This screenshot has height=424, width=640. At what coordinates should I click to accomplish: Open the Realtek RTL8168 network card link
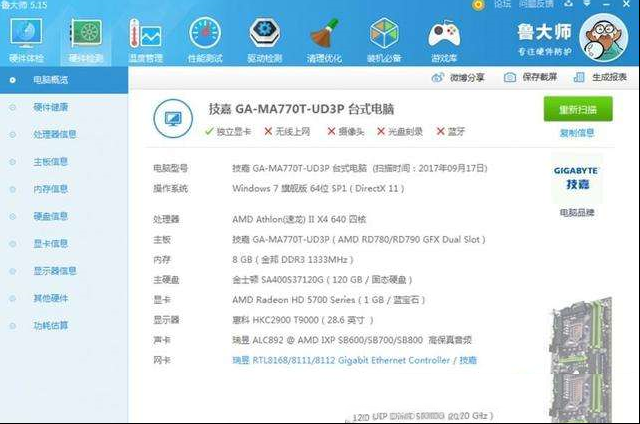click(354, 360)
